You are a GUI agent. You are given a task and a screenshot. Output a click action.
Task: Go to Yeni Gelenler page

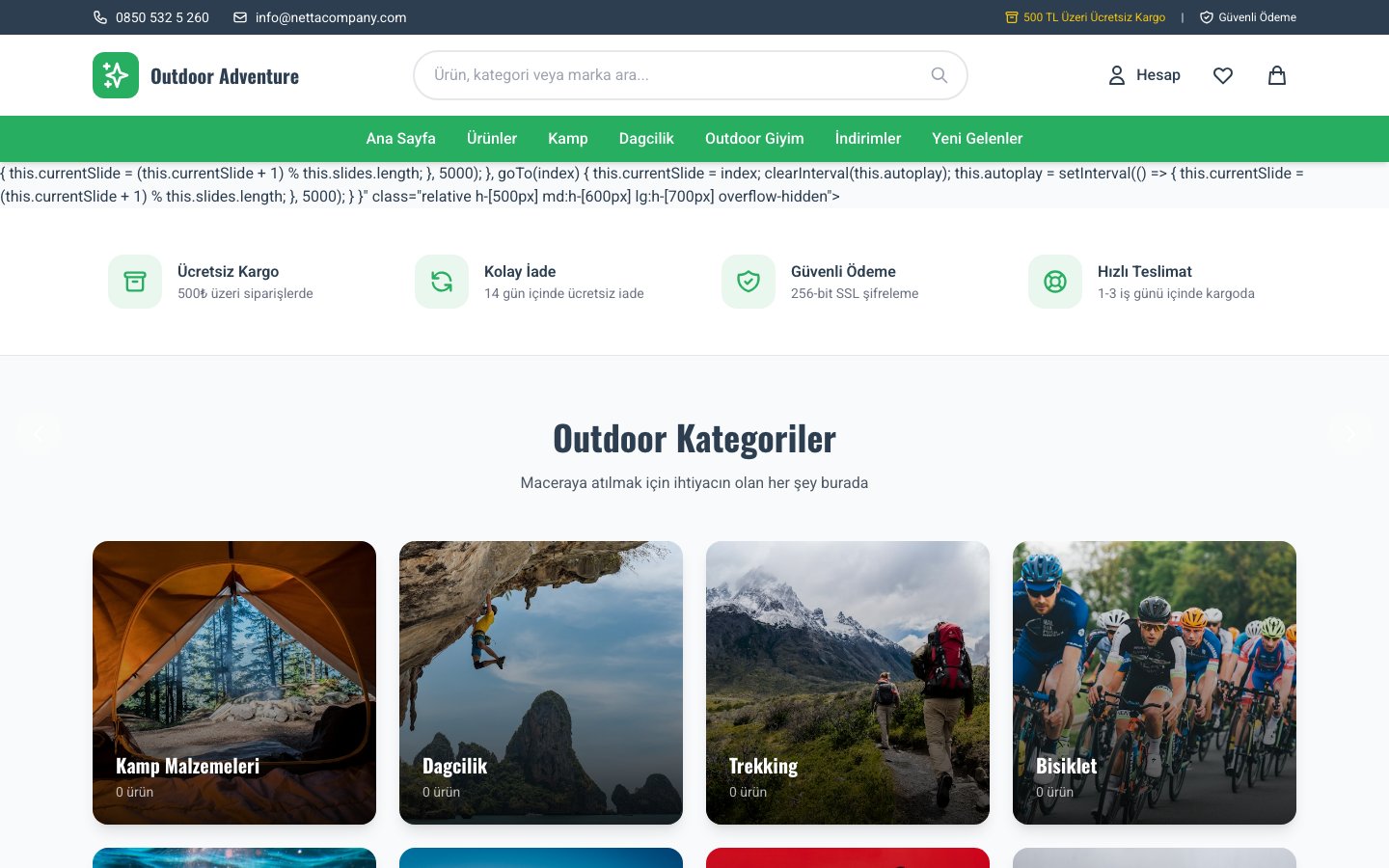click(x=977, y=139)
